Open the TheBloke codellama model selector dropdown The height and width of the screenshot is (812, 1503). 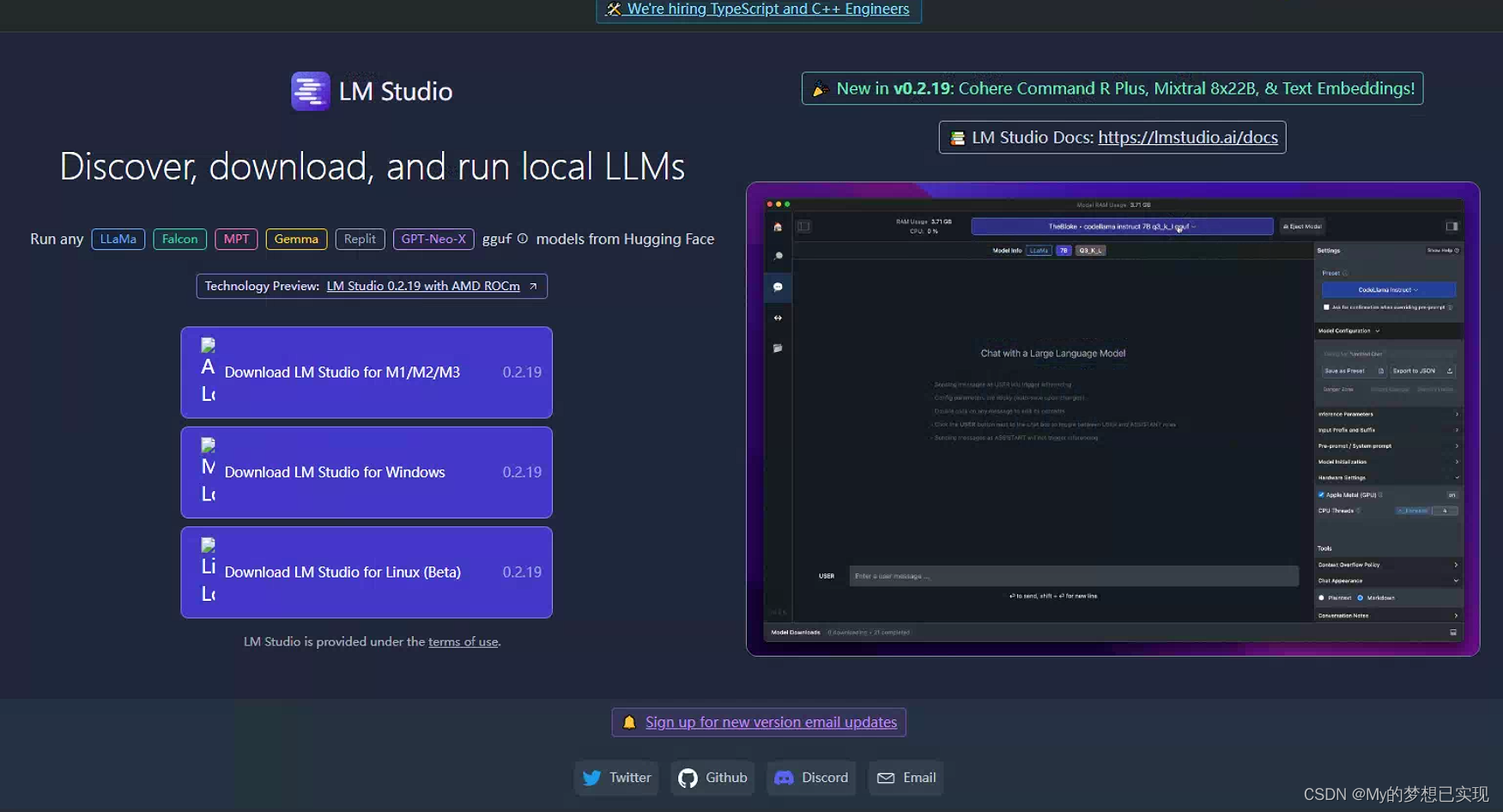[1122, 227]
